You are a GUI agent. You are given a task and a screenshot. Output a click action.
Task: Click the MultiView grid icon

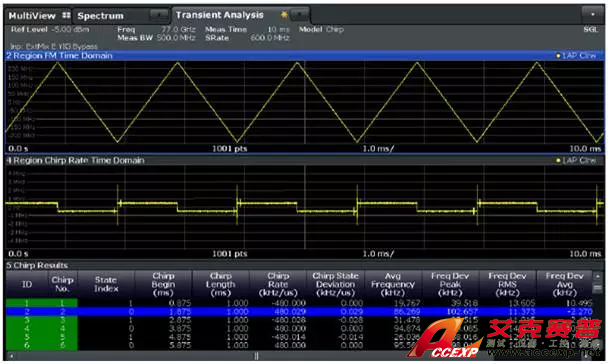click(x=66, y=16)
